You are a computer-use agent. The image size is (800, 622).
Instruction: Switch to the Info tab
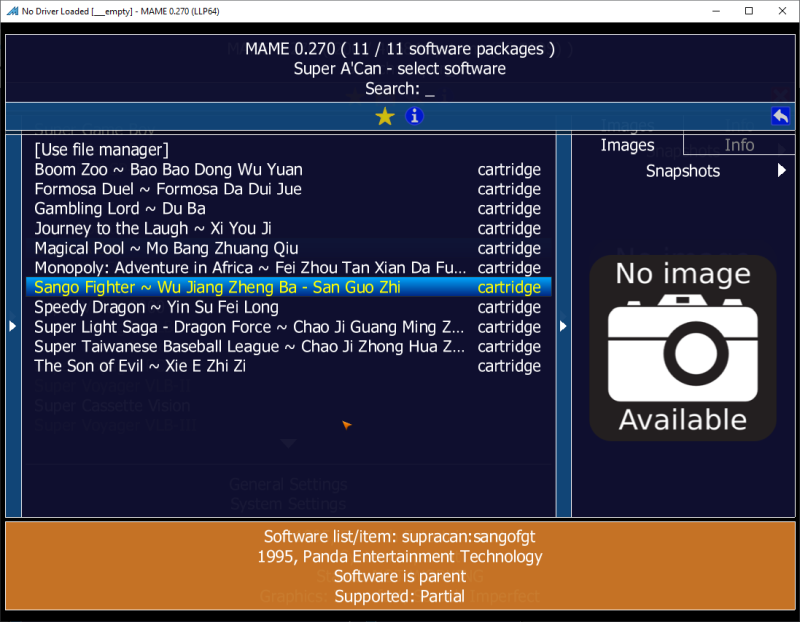point(739,145)
